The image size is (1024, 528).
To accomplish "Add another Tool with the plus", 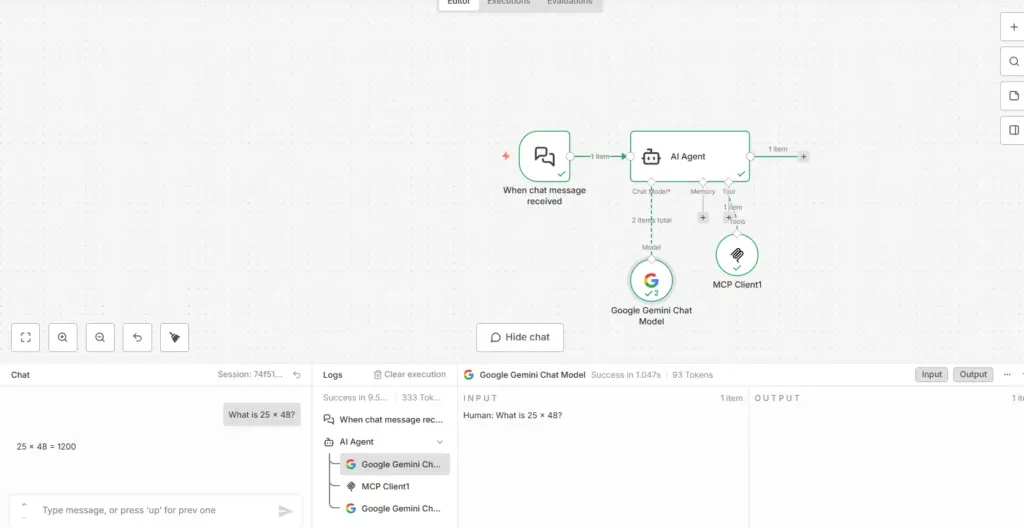I will click(x=729, y=218).
